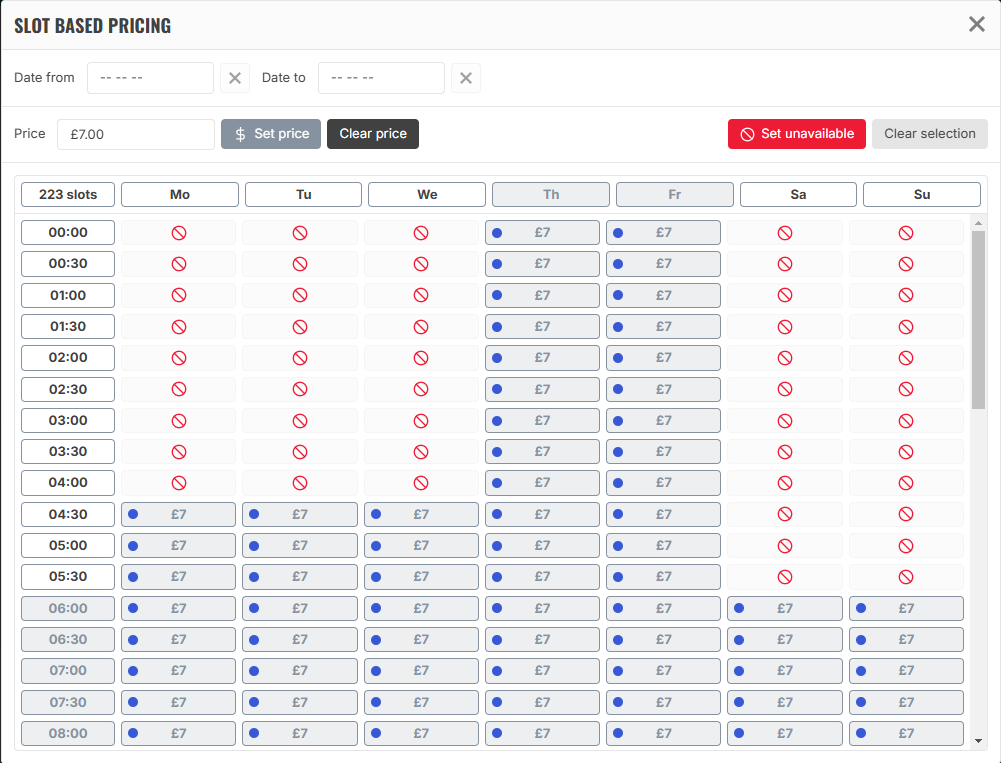Click unavailable icon for Sunday 03:30

(906, 452)
